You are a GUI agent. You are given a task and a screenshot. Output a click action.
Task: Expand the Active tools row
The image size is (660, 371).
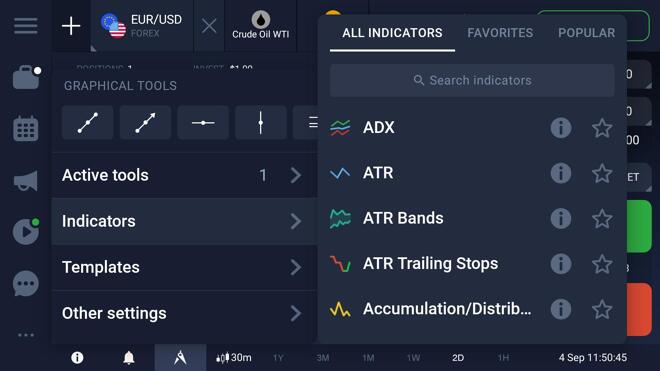click(x=184, y=175)
